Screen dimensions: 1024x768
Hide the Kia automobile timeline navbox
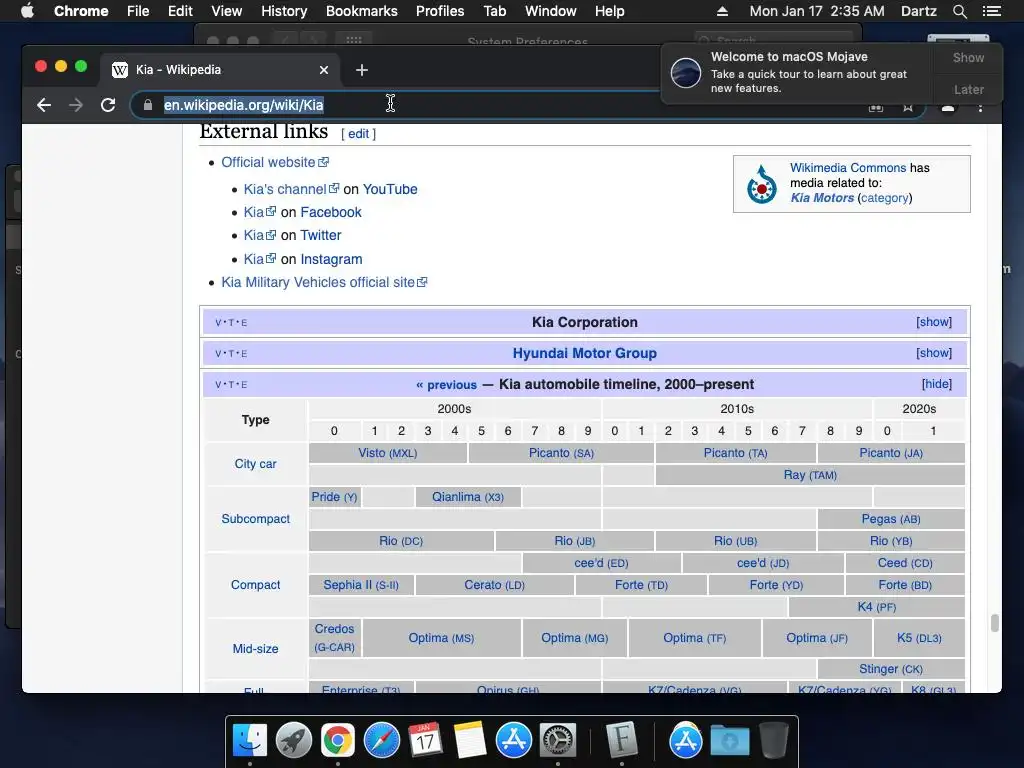pyautogui.click(x=936, y=384)
